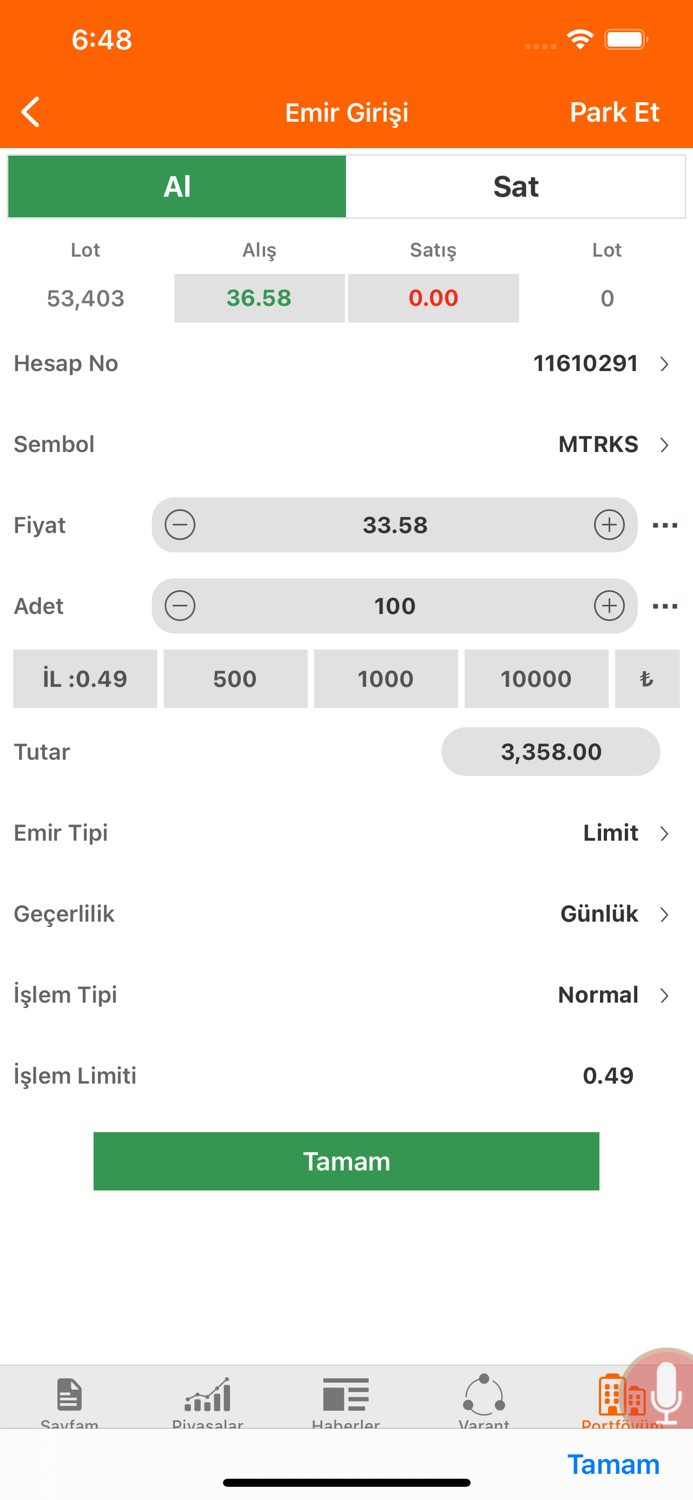Change the Hesap No 11610291

[586, 364]
